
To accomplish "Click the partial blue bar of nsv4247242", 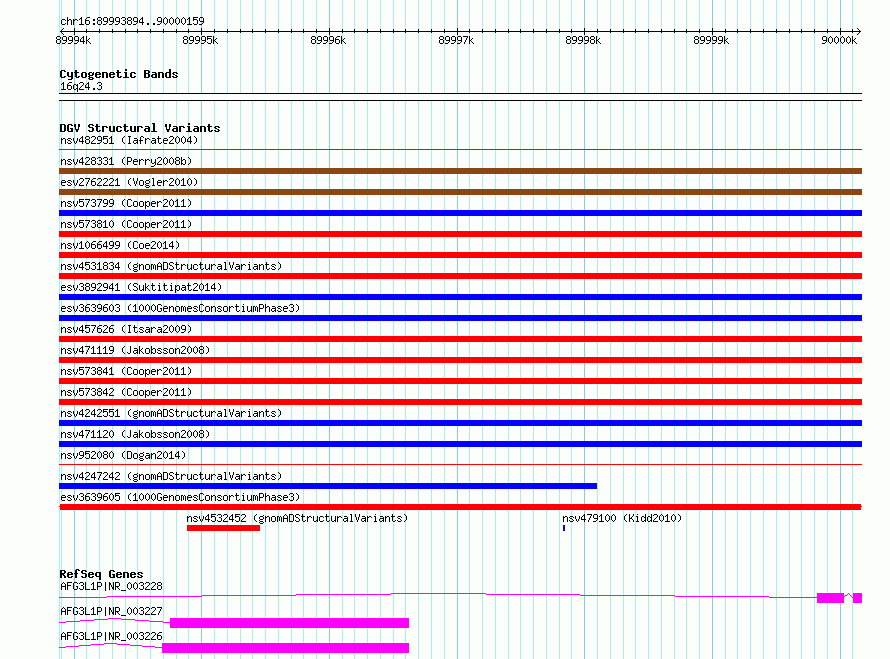I will click(x=328, y=486).
